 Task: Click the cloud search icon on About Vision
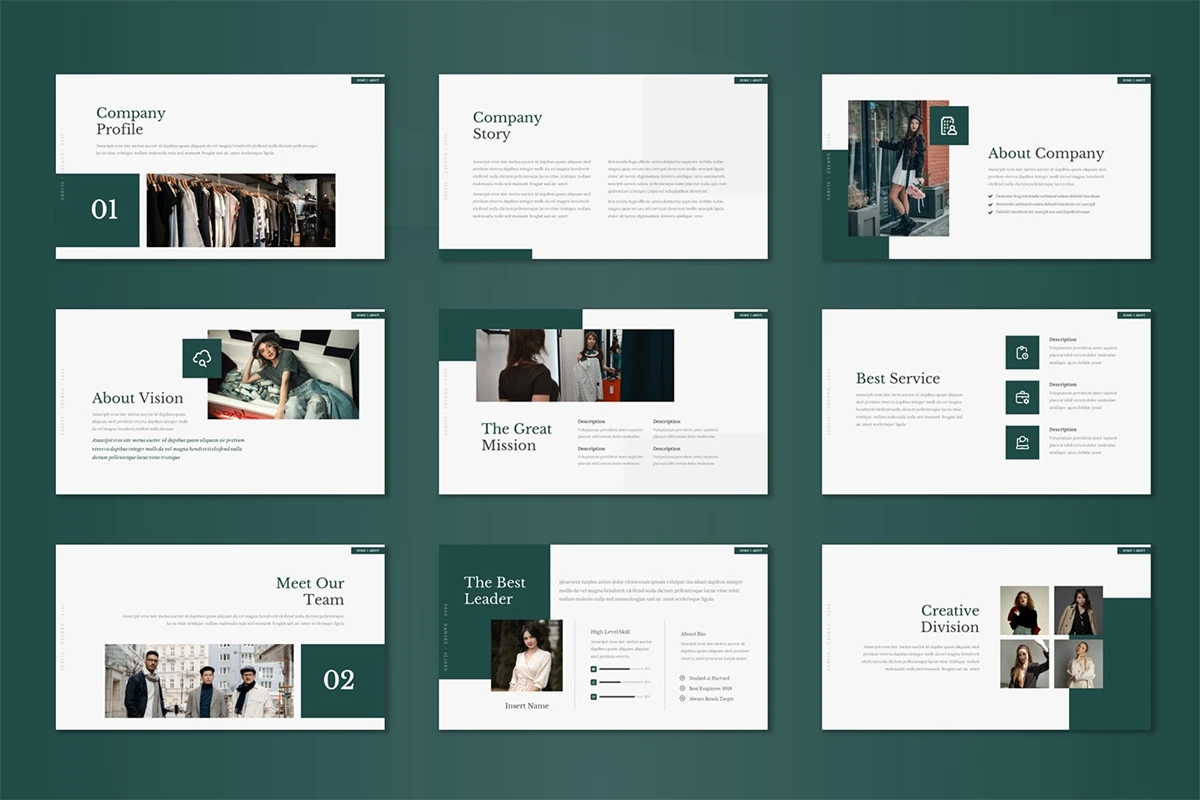tap(202, 358)
